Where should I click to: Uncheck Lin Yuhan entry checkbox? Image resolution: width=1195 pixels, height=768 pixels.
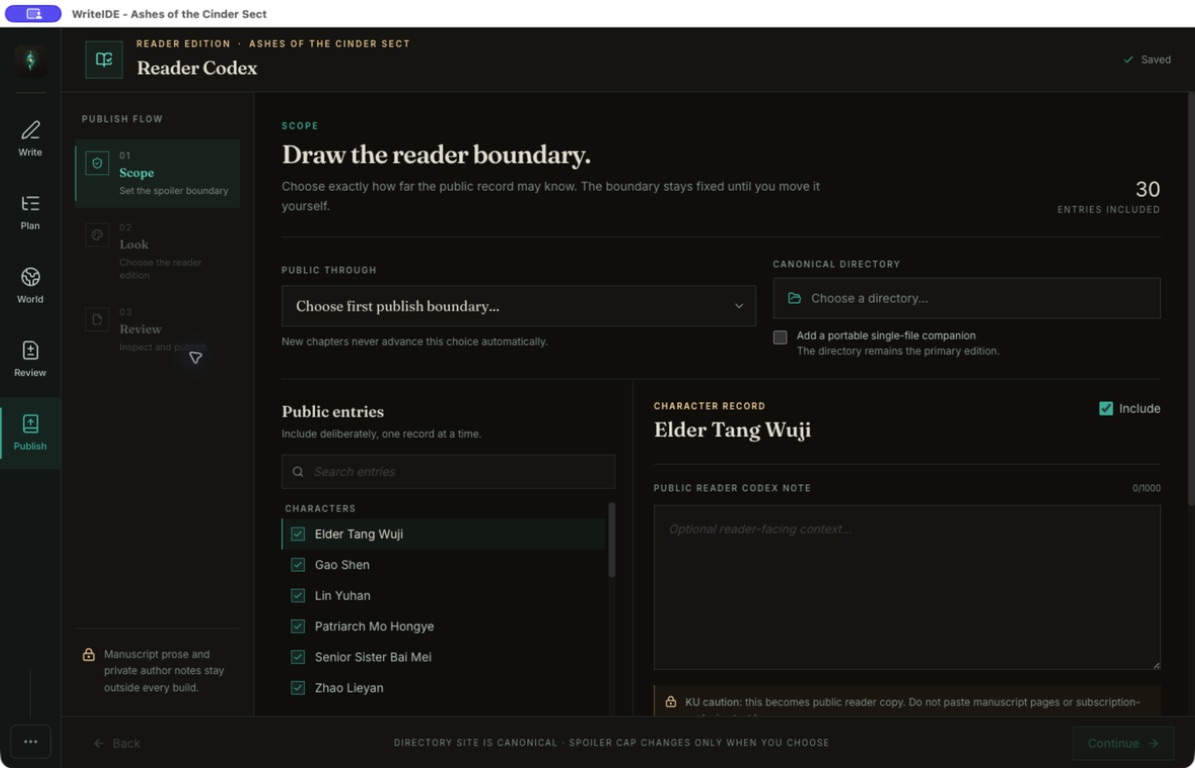[x=298, y=595]
